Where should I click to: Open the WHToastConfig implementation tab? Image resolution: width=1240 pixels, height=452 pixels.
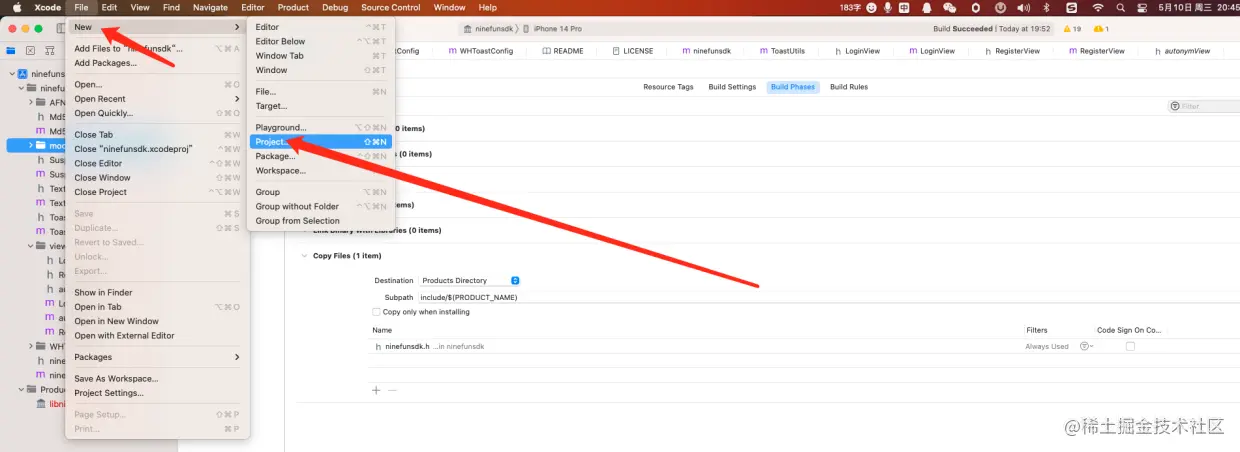[482, 50]
